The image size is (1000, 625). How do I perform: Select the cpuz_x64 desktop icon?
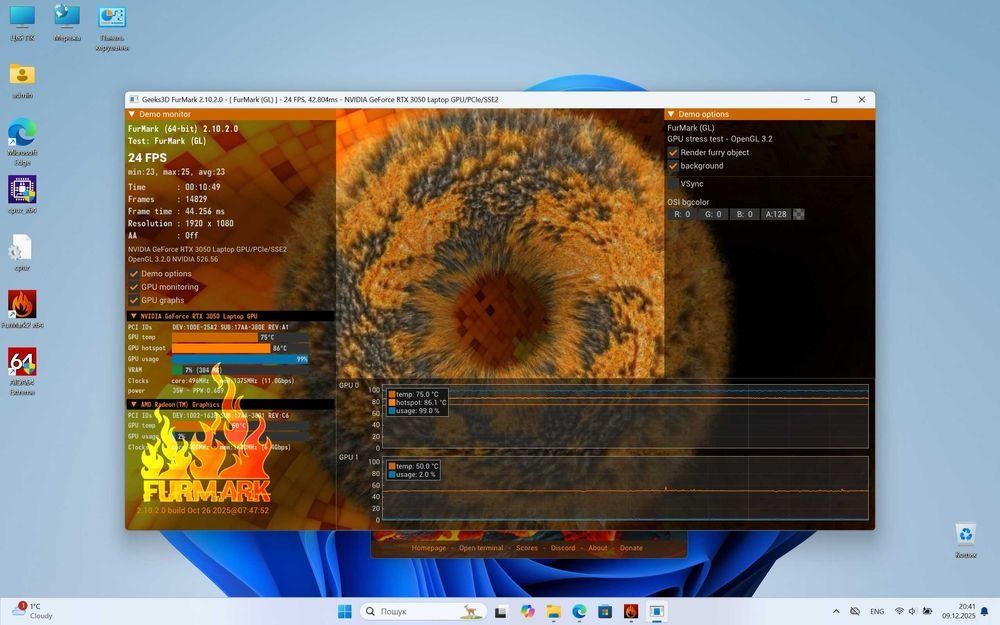click(22, 195)
